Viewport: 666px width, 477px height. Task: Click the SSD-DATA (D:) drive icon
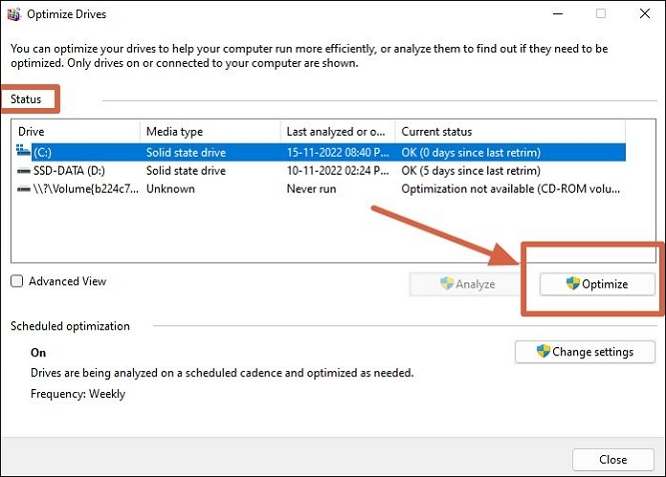(23, 171)
